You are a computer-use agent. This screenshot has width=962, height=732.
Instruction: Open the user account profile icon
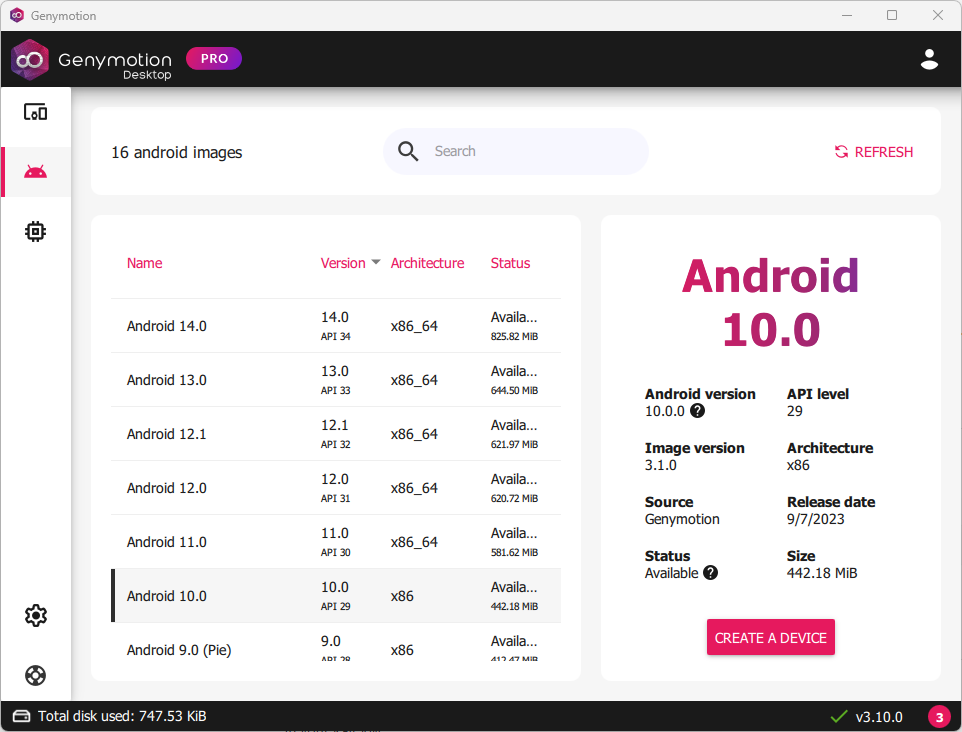click(x=929, y=59)
